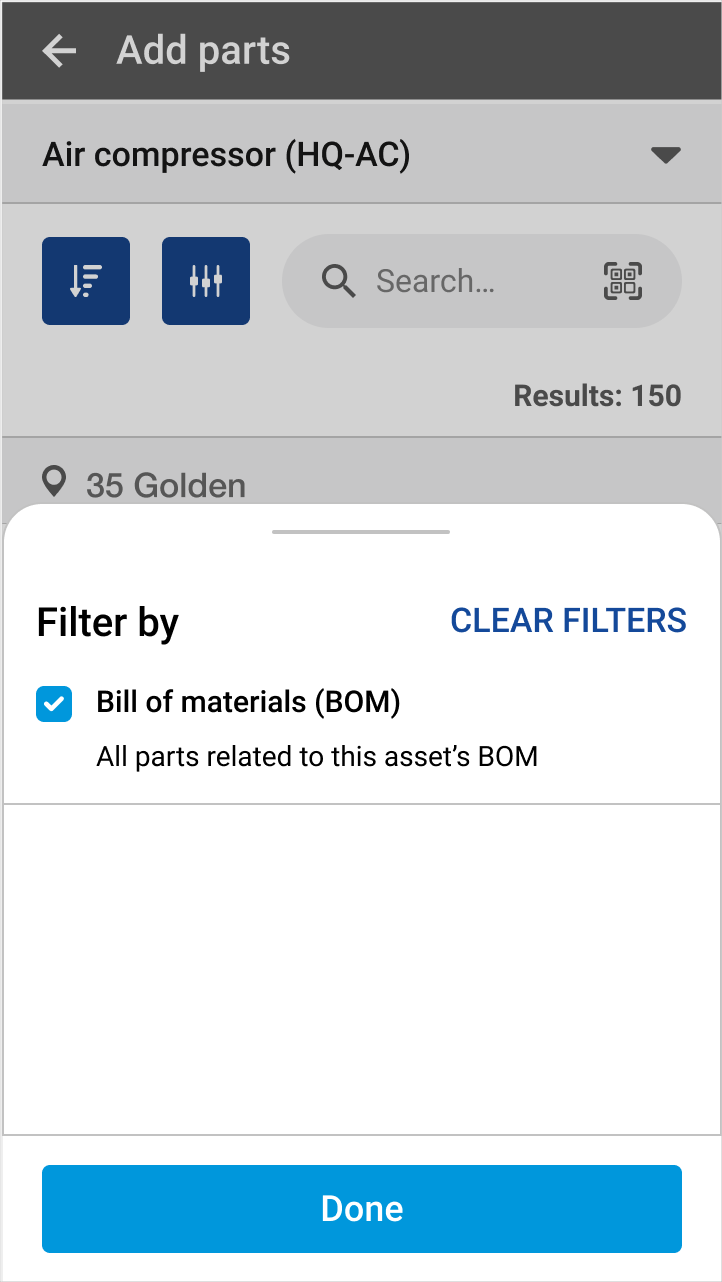Click the Filter by heading
This screenshot has height=1282, width=722.
pyautogui.click(x=108, y=622)
